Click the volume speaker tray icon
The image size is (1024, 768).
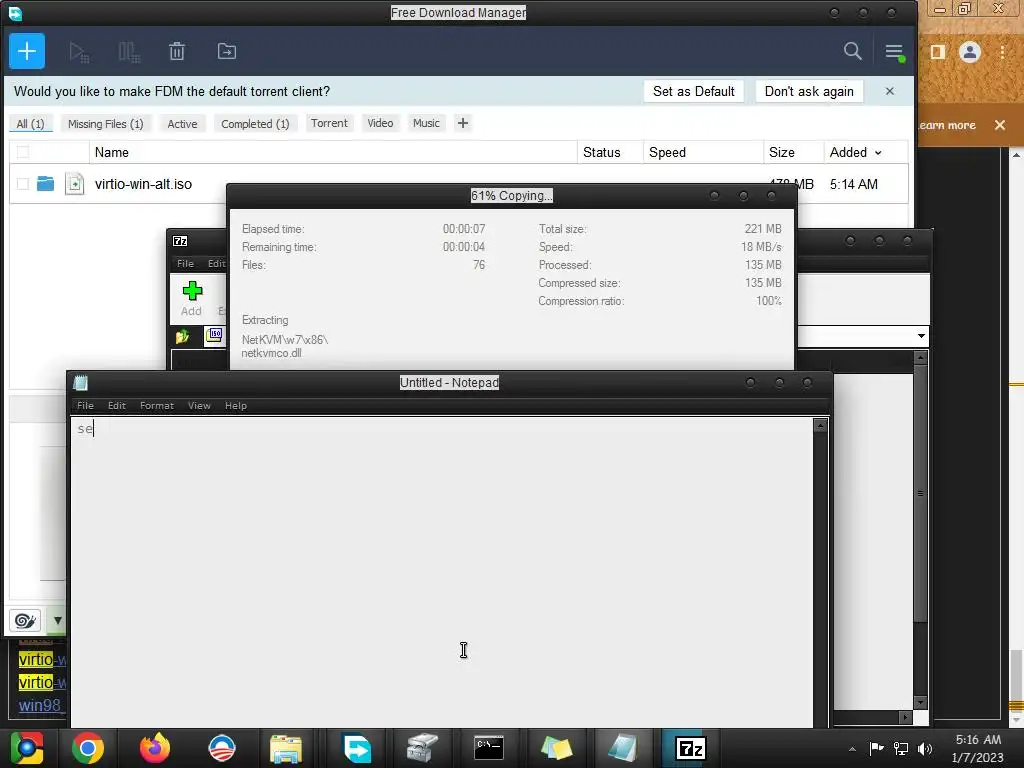point(925,748)
